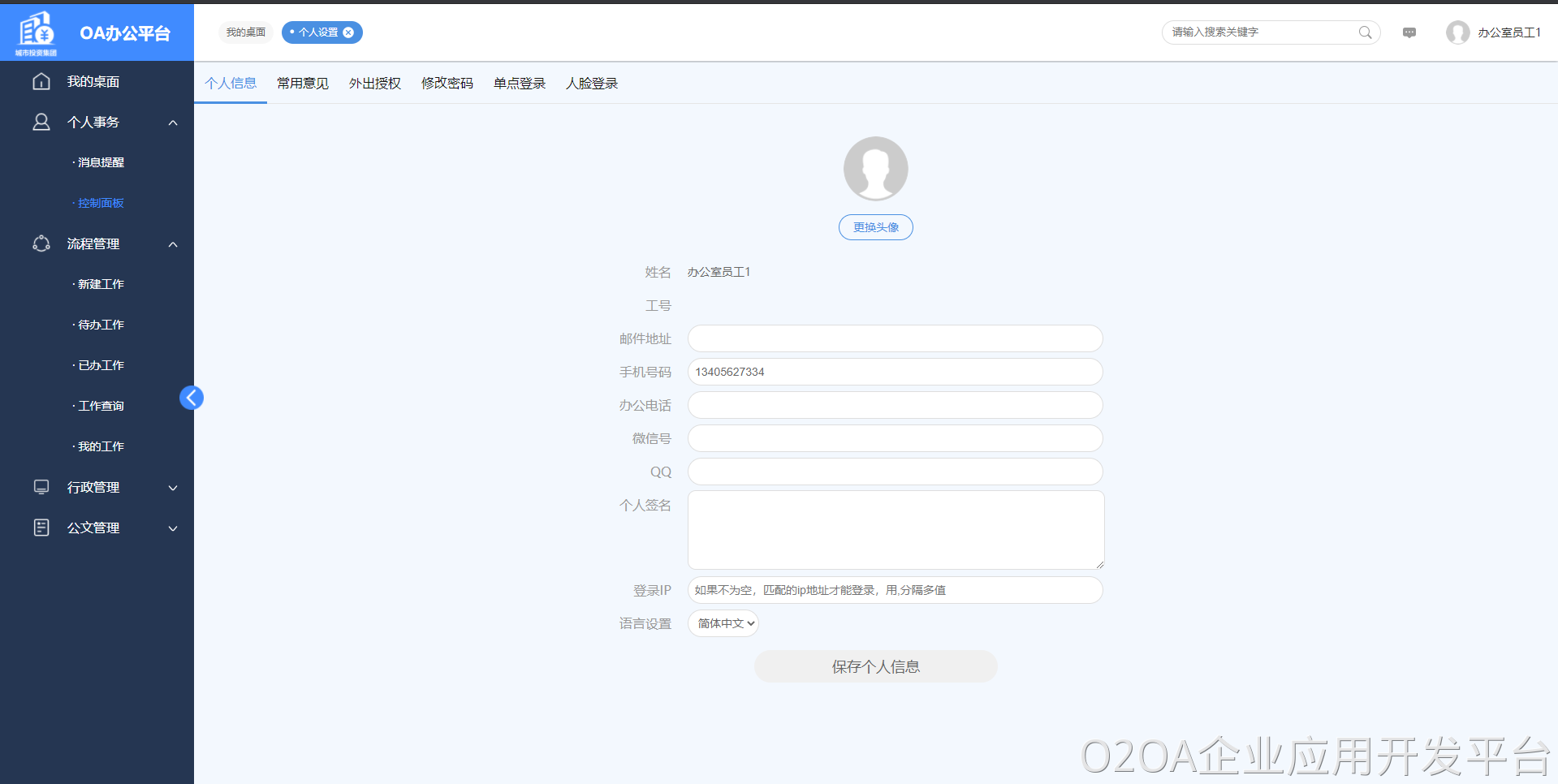Collapse the 个人事务 menu section
Viewport: 1558px width, 784px height.
pos(173,123)
